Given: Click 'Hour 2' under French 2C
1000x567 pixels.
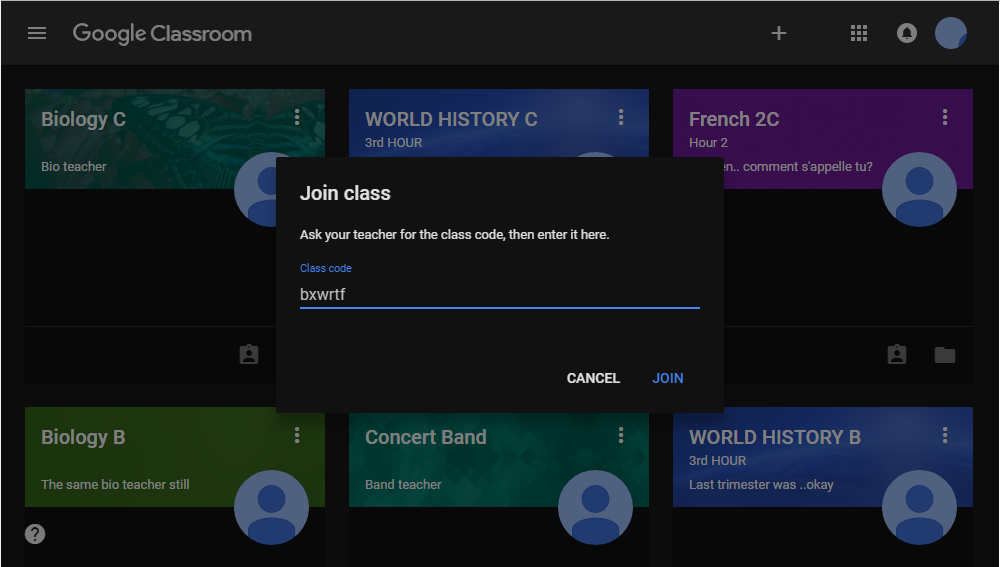Looking at the screenshot, I should [x=708, y=143].
